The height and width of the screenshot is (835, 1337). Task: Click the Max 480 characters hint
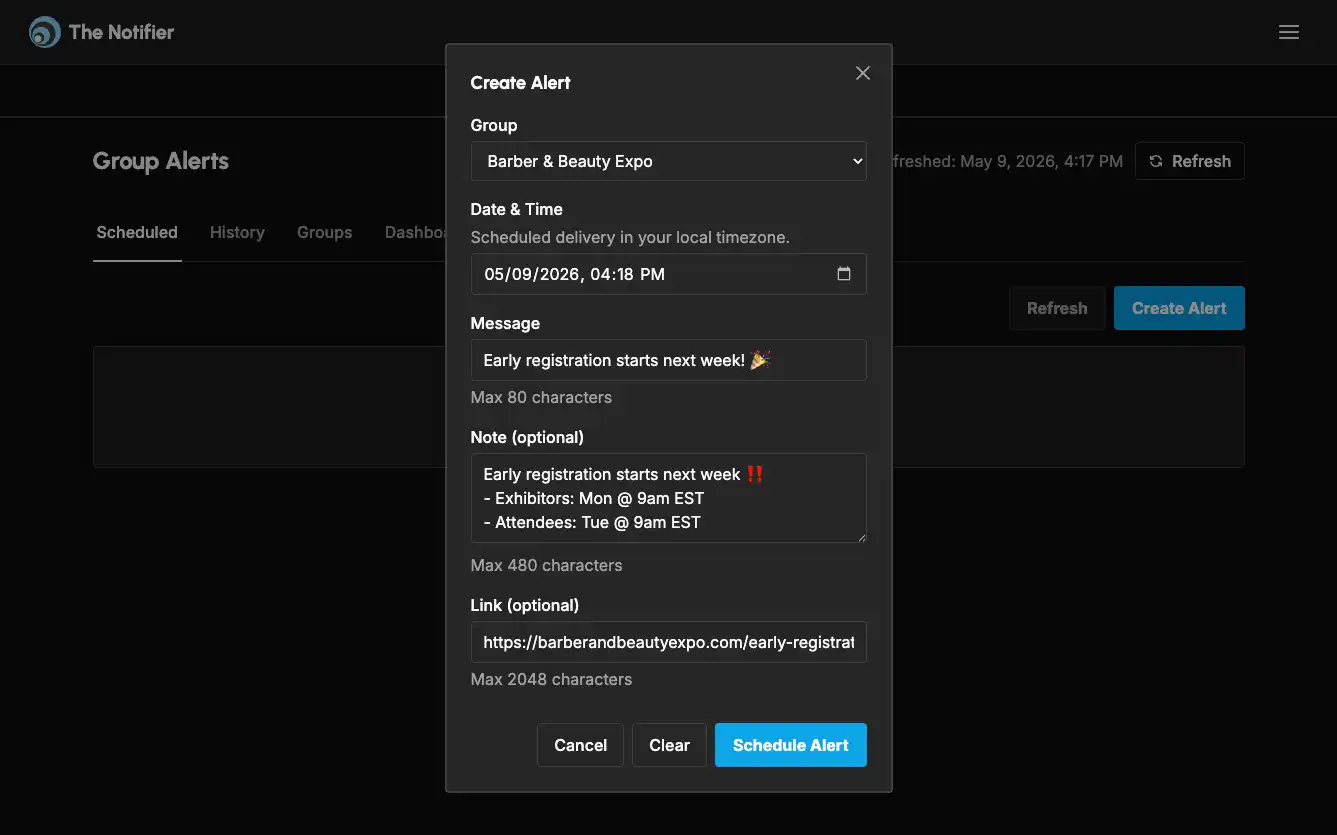[x=546, y=565]
